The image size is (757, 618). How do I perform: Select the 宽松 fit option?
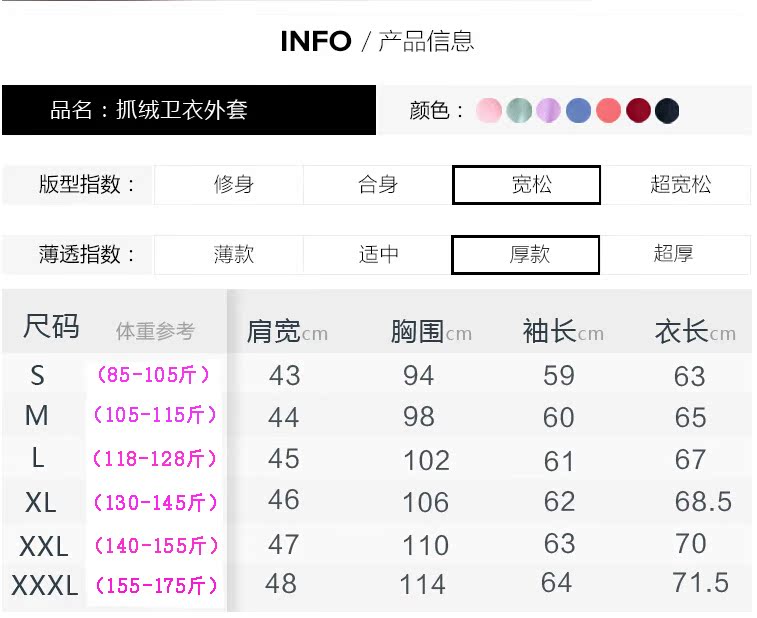click(x=527, y=185)
